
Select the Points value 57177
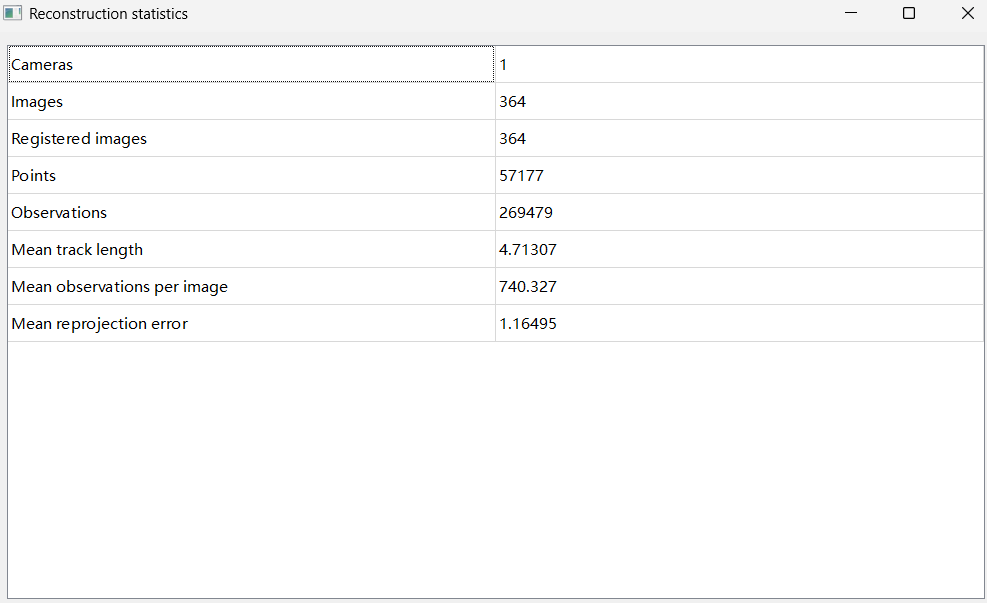coord(521,176)
